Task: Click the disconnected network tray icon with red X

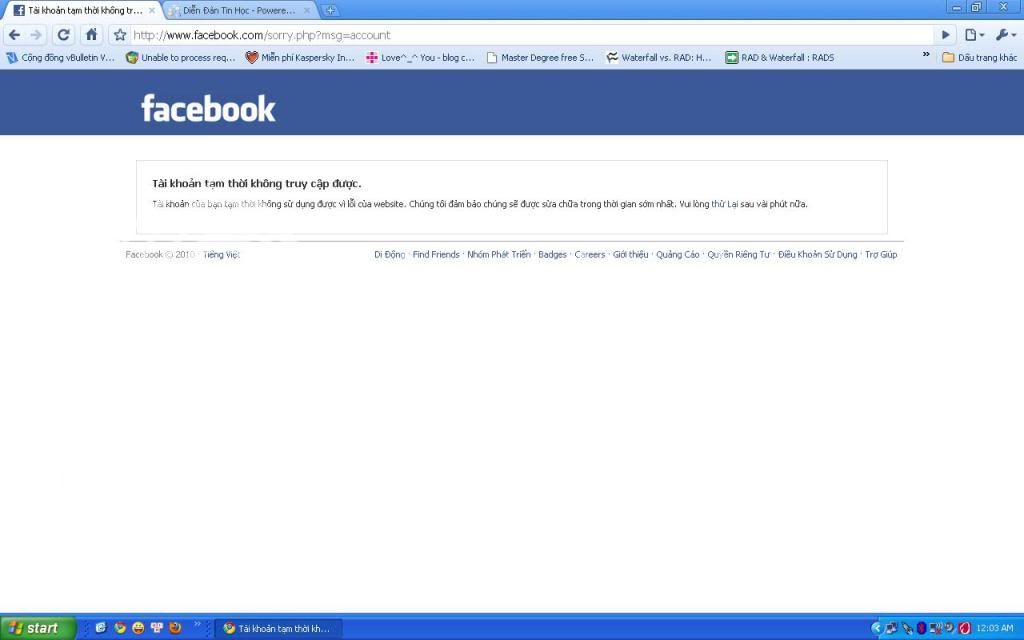Action: click(x=936, y=628)
